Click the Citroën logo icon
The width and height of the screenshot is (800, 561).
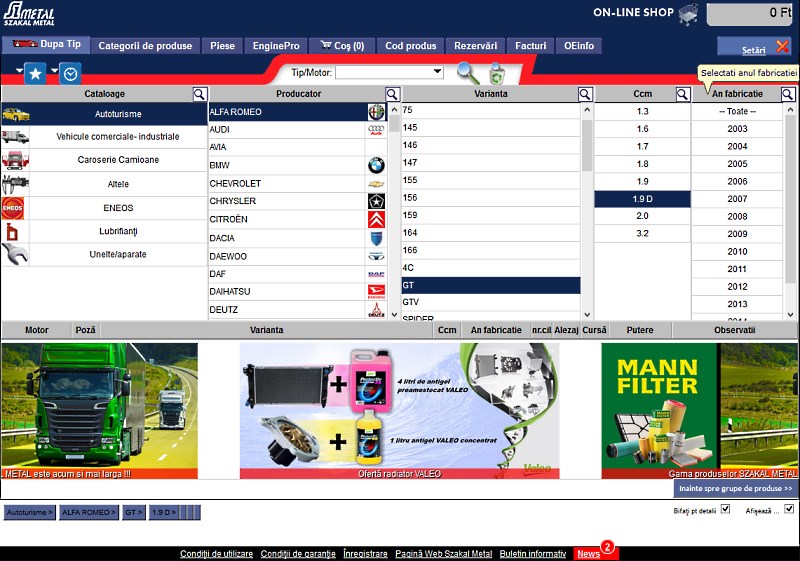click(x=377, y=219)
